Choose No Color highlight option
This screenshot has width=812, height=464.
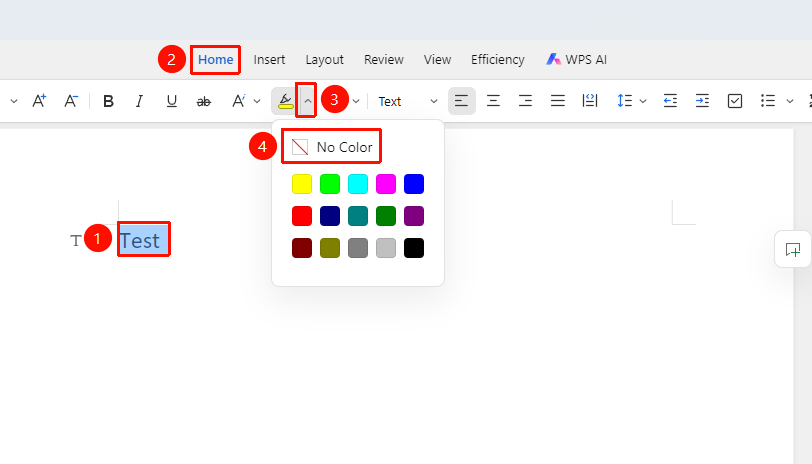331,147
